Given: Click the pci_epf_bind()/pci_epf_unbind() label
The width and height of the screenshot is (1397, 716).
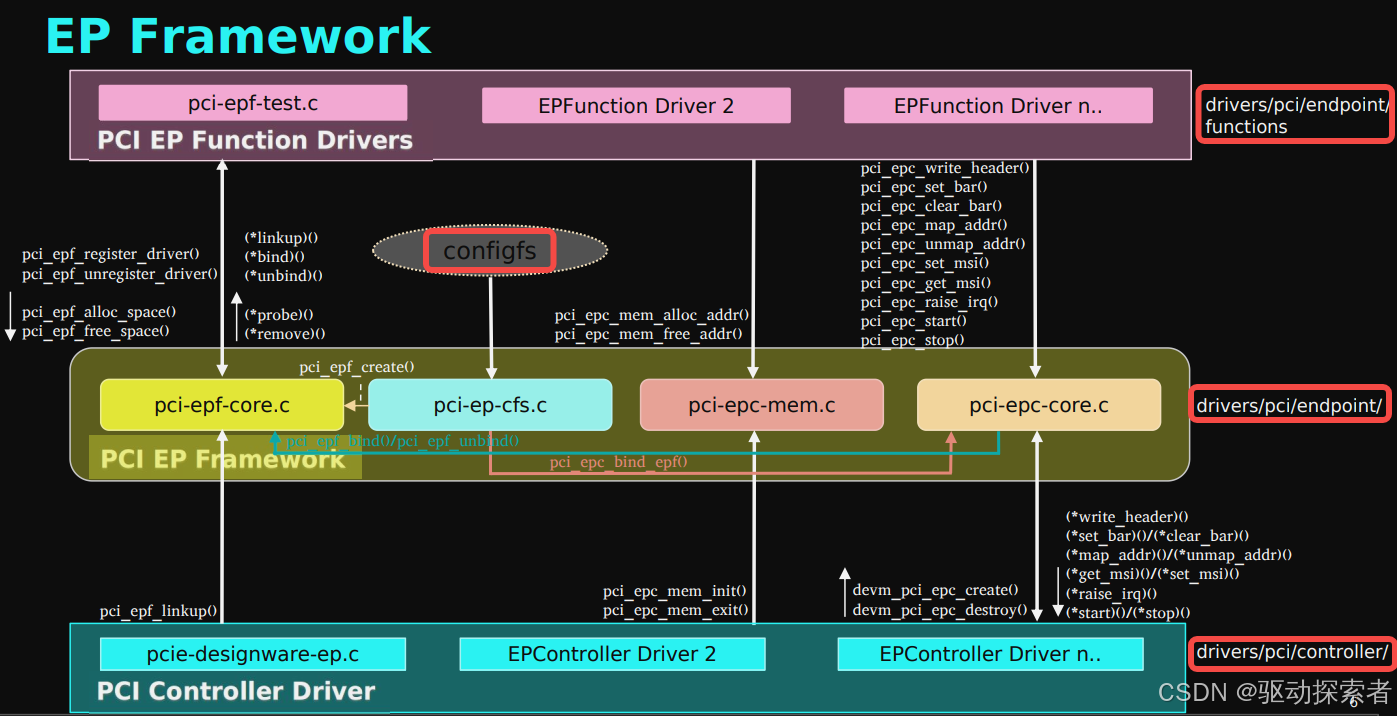Looking at the screenshot, I should (403, 441).
